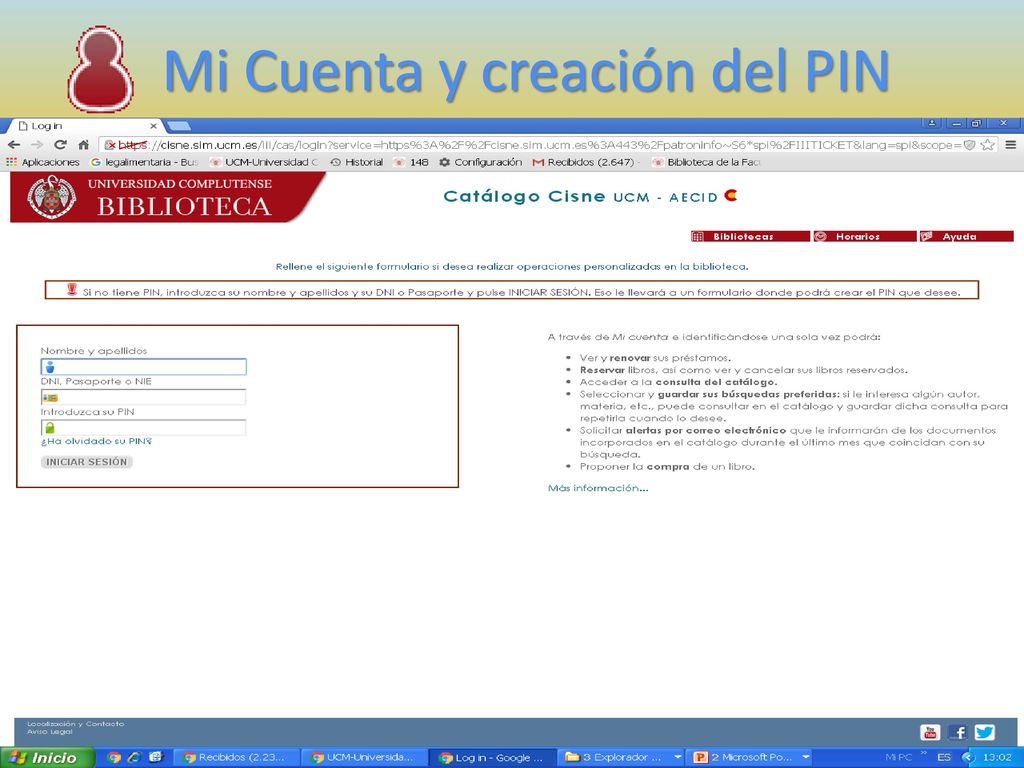Open the Recibidos Gmail bookmark
The width and height of the screenshot is (1024, 768).
pyautogui.click(x=585, y=162)
